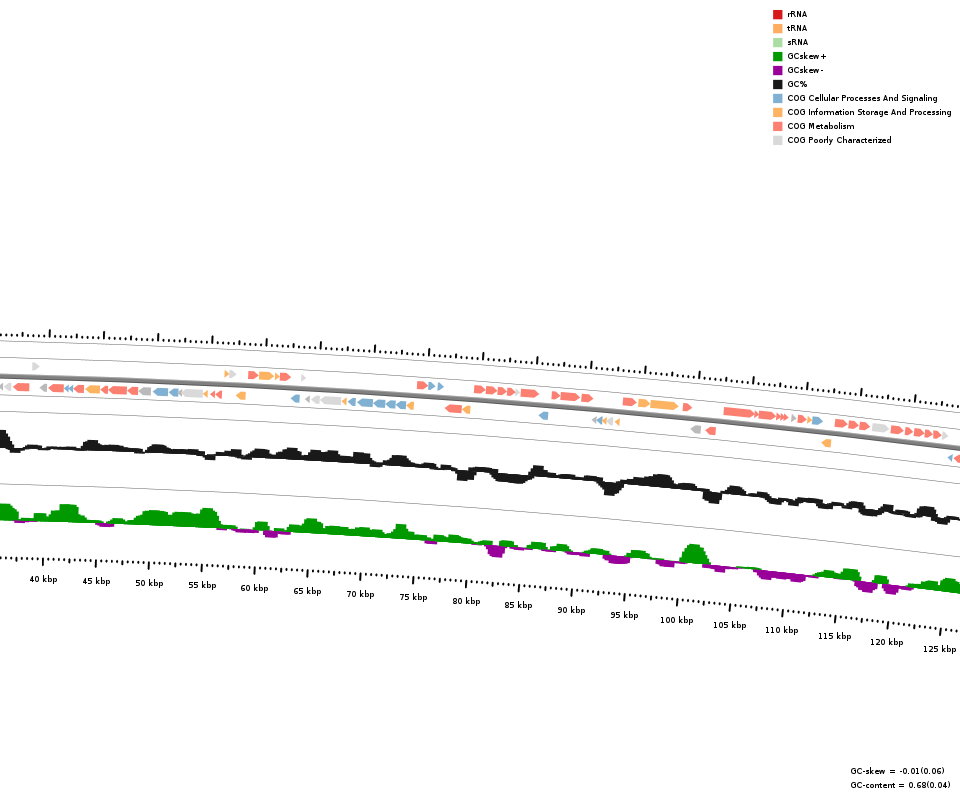Viewport: 960px width, 800px height.
Task: Click the 125 kbp scale label
Action: point(939,649)
